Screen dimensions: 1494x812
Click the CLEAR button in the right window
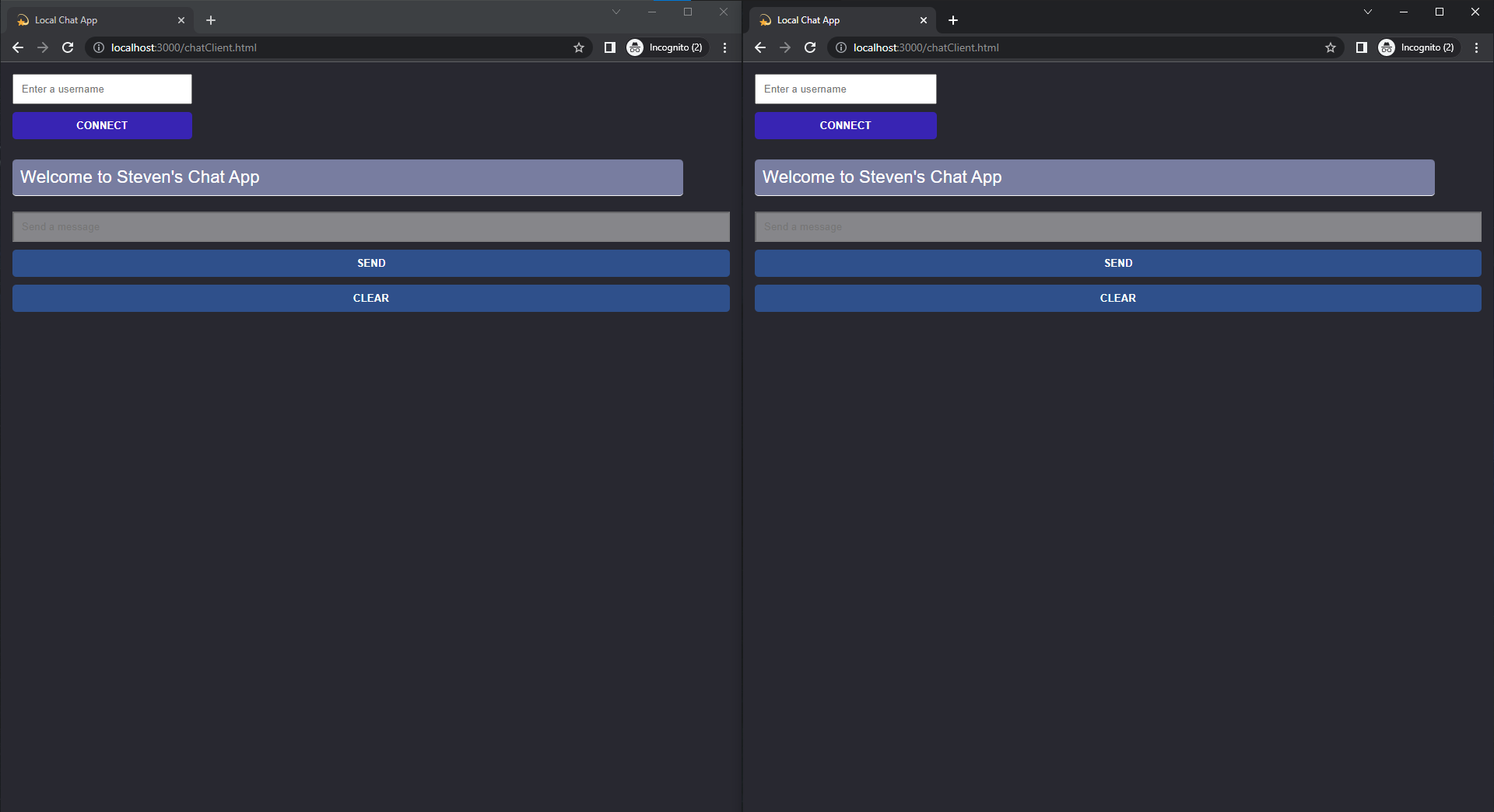pos(1118,298)
